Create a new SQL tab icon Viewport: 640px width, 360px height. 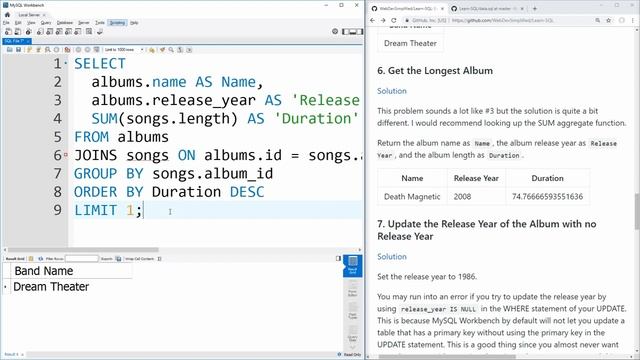click(8, 32)
